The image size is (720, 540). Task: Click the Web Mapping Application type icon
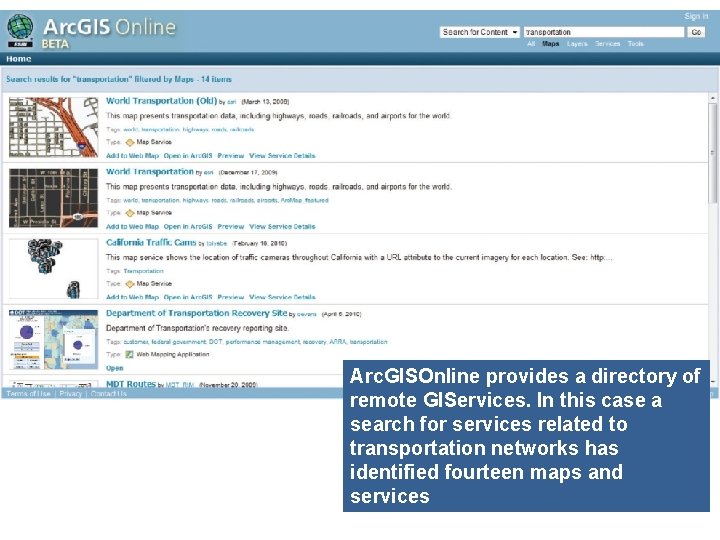point(129,354)
